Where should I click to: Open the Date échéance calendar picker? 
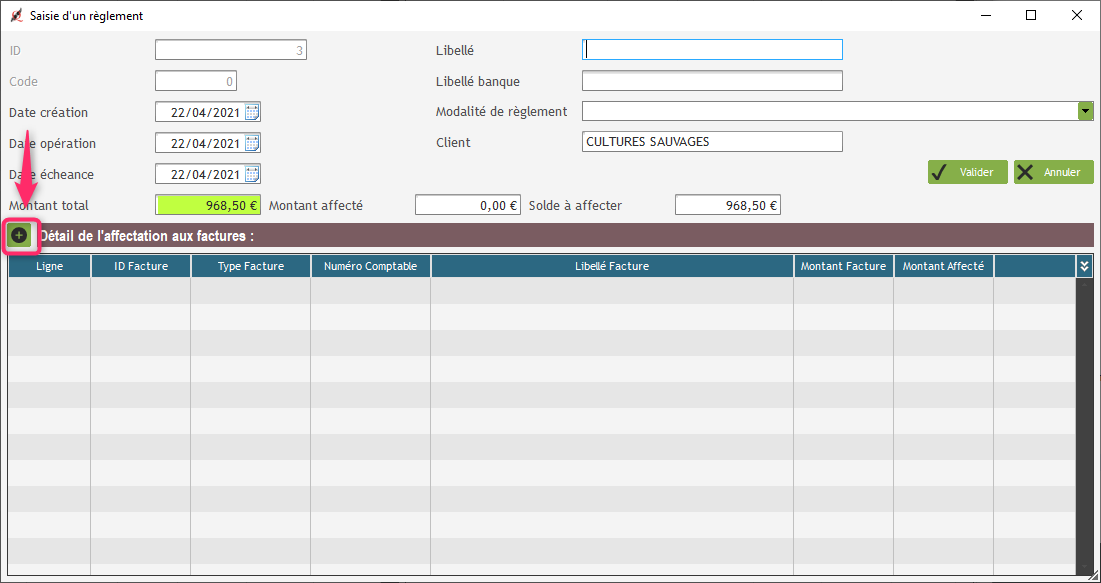tap(252, 174)
